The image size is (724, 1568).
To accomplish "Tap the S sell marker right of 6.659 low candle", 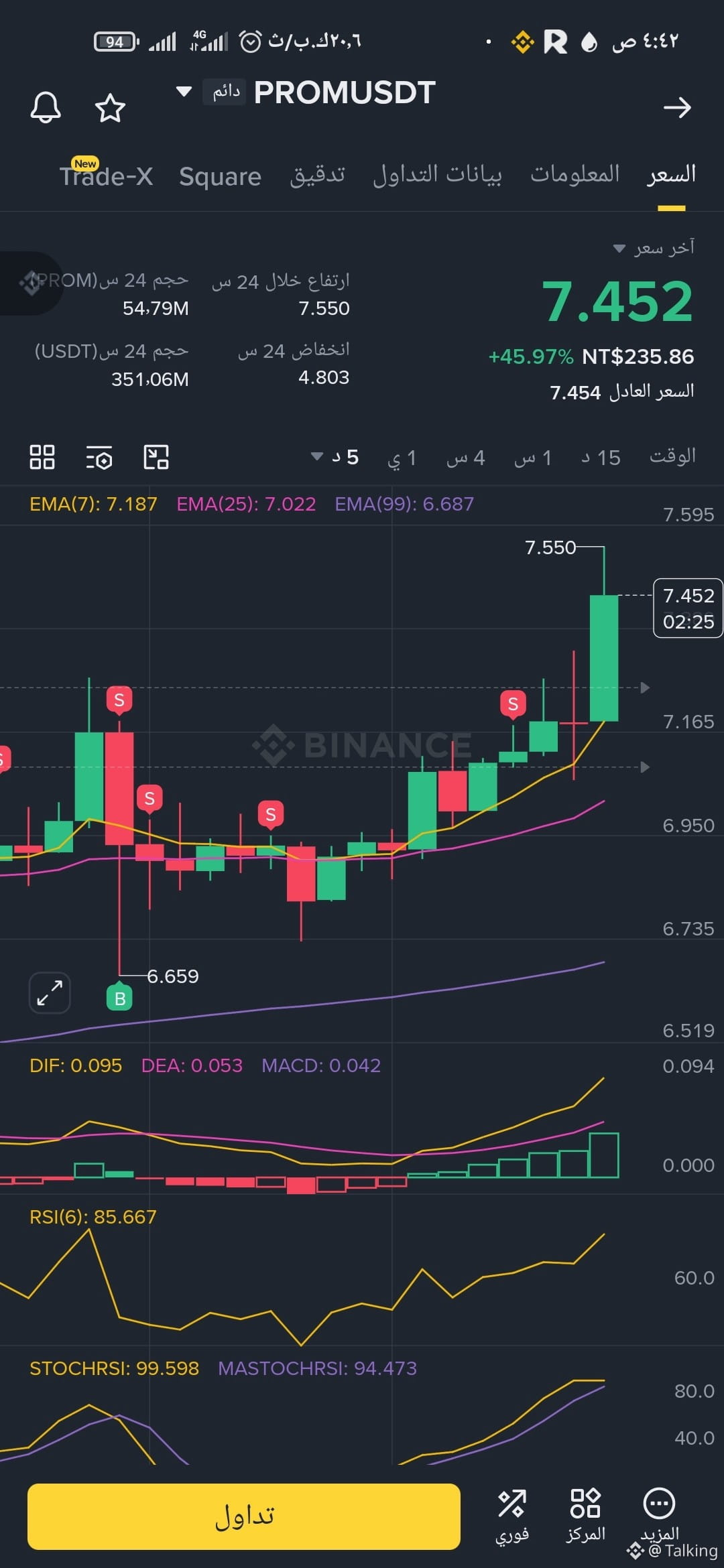I will [x=149, y=799].
